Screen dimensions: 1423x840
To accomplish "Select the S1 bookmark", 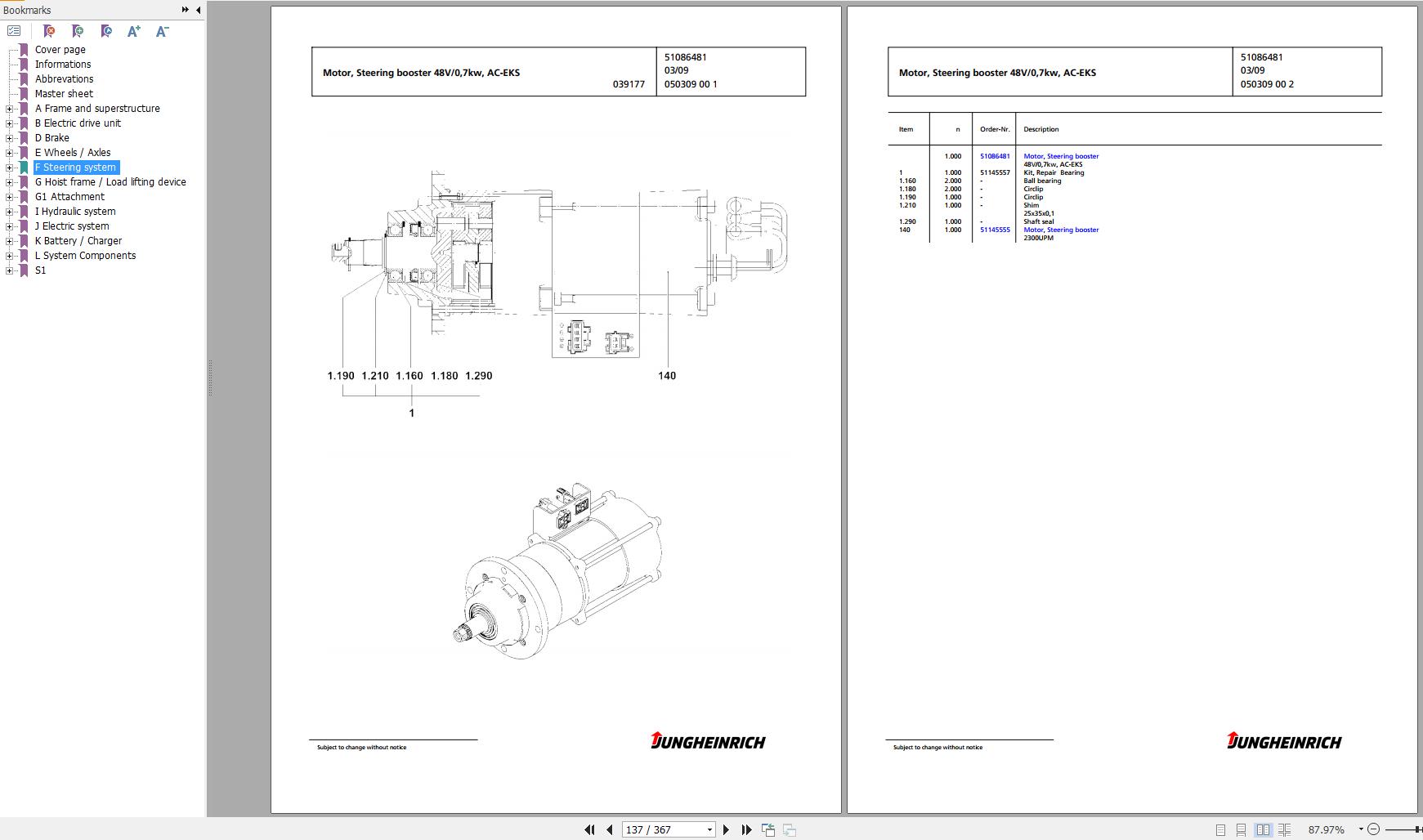I will tap(41, 270).
